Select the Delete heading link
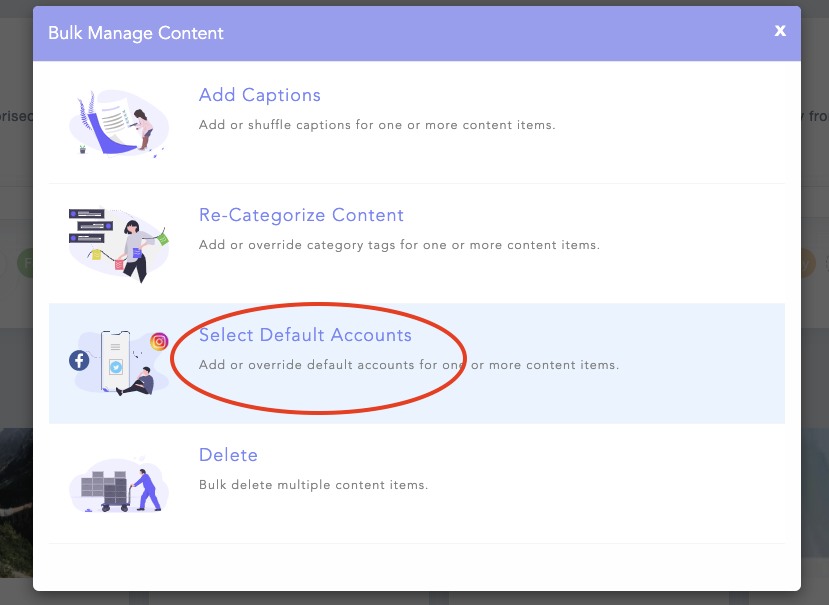Image resolution: width=829 pixels, height=605 pixels. point(228,455)
